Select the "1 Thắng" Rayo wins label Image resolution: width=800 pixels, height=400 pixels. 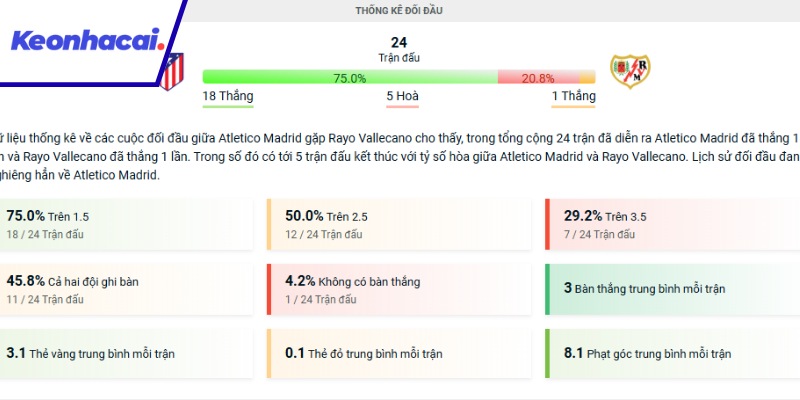[573, 97]
